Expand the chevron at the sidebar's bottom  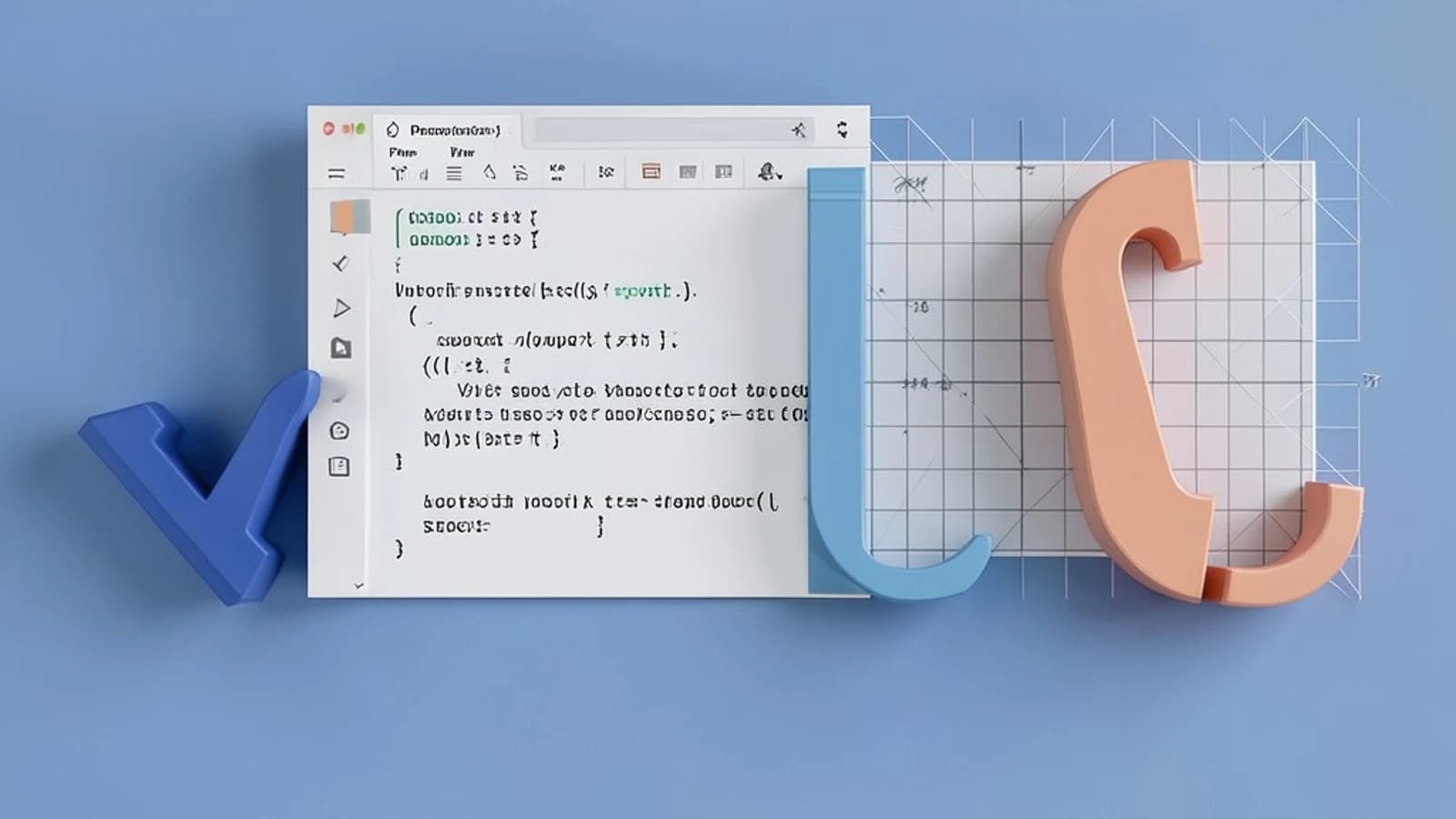coord(359,586)
